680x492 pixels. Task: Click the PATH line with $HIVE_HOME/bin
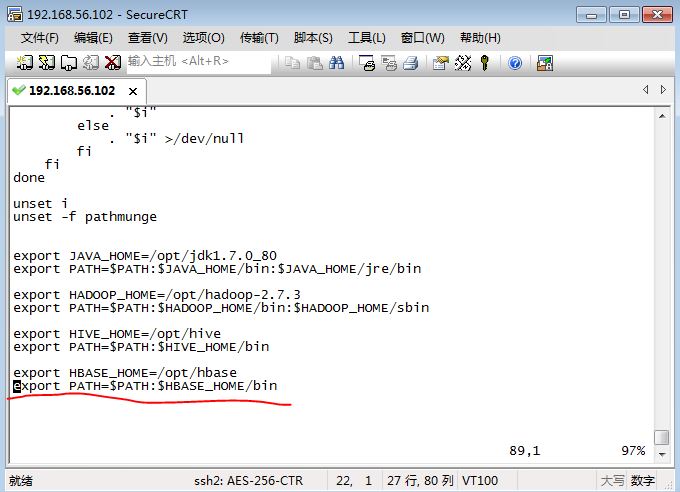[141, 347]
